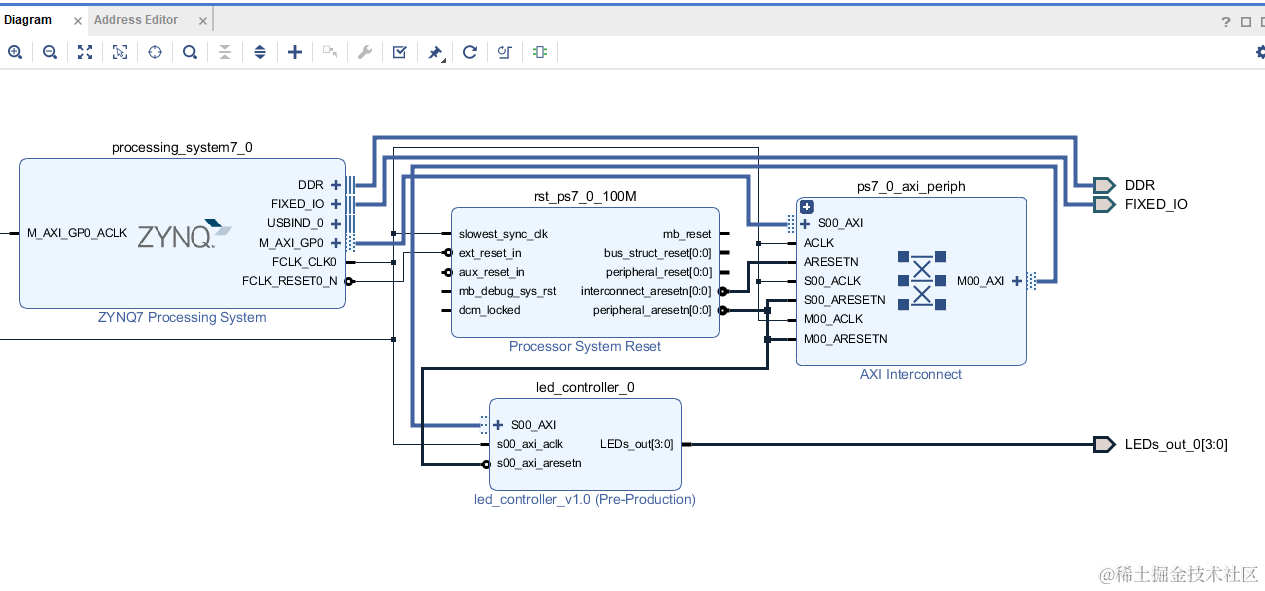Validate the design with checkmark icon
This screenshot has width=1265, height=591.
[400, 52]
